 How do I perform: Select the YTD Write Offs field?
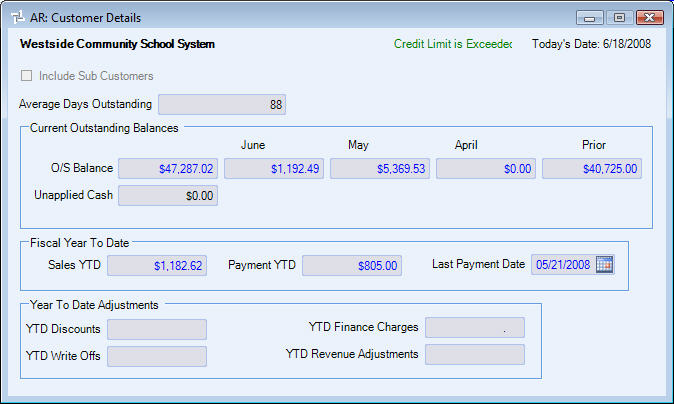[157, 356]
